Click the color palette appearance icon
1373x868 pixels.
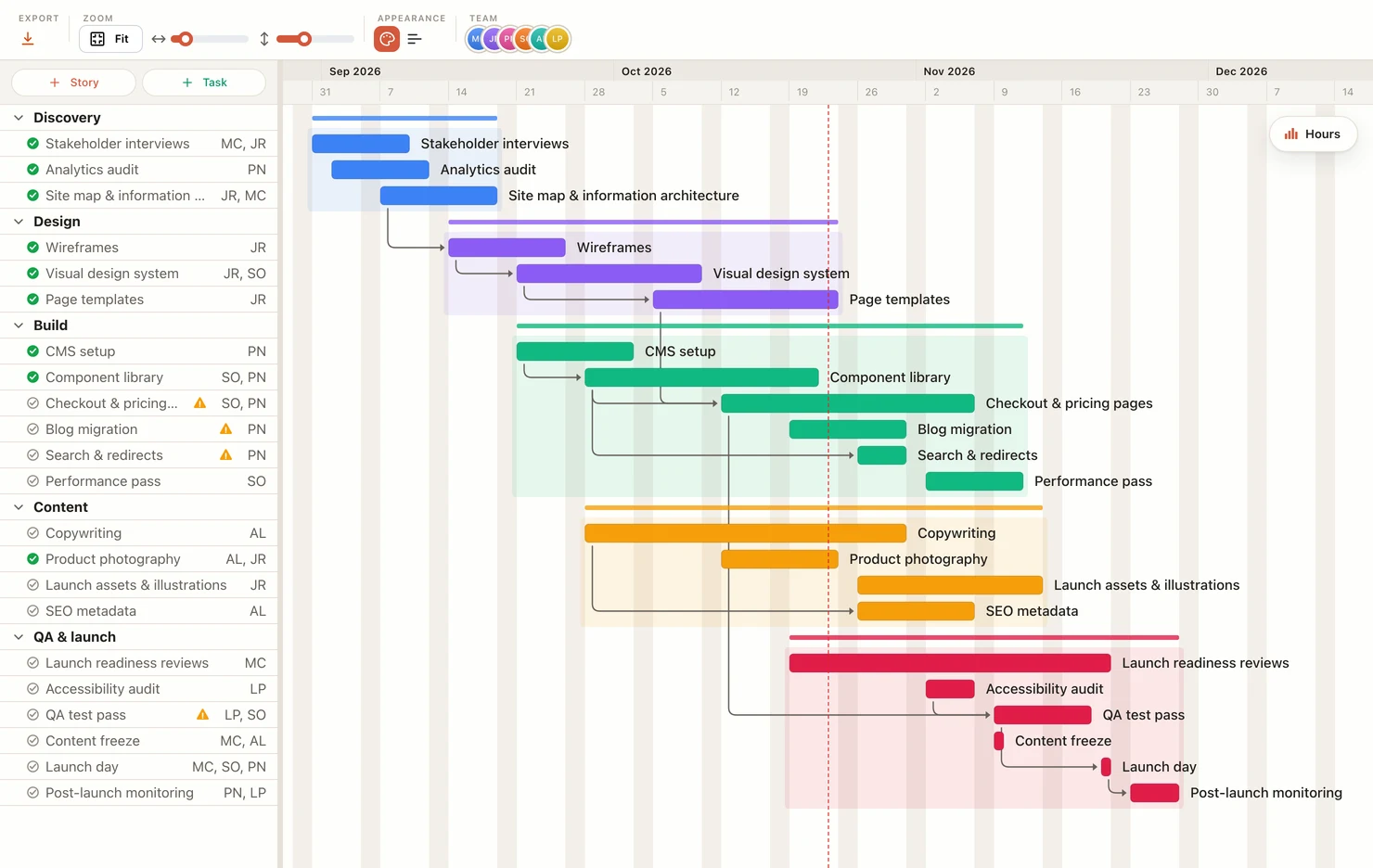tap(387, 39)
